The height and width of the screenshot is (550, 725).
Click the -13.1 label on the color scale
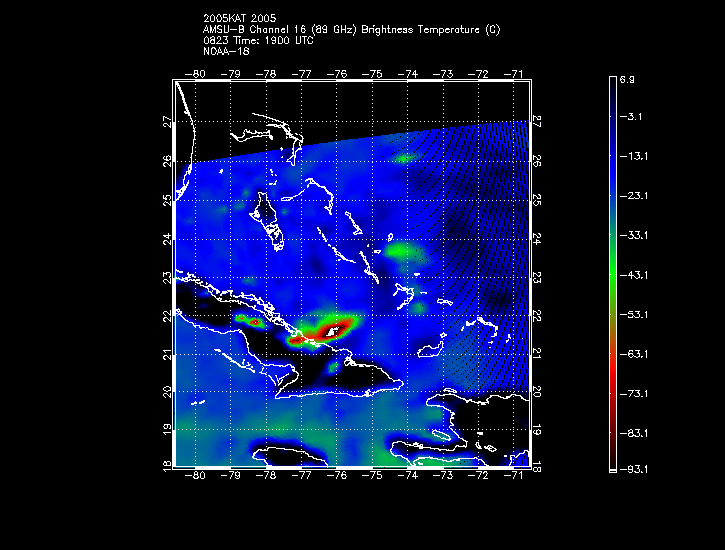point(638,157)
